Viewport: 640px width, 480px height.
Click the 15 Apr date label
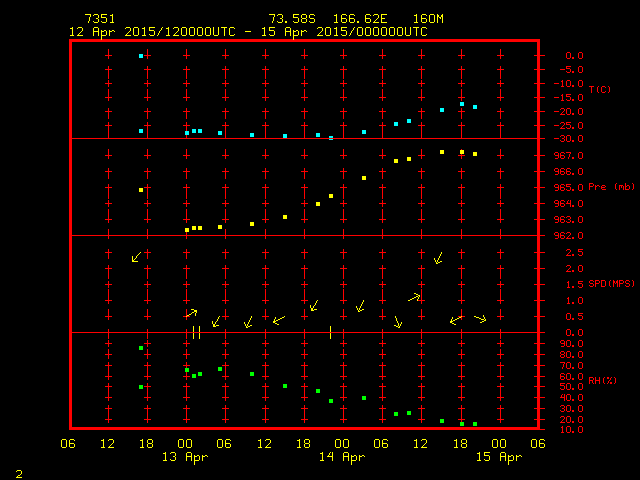coord(498,457)
